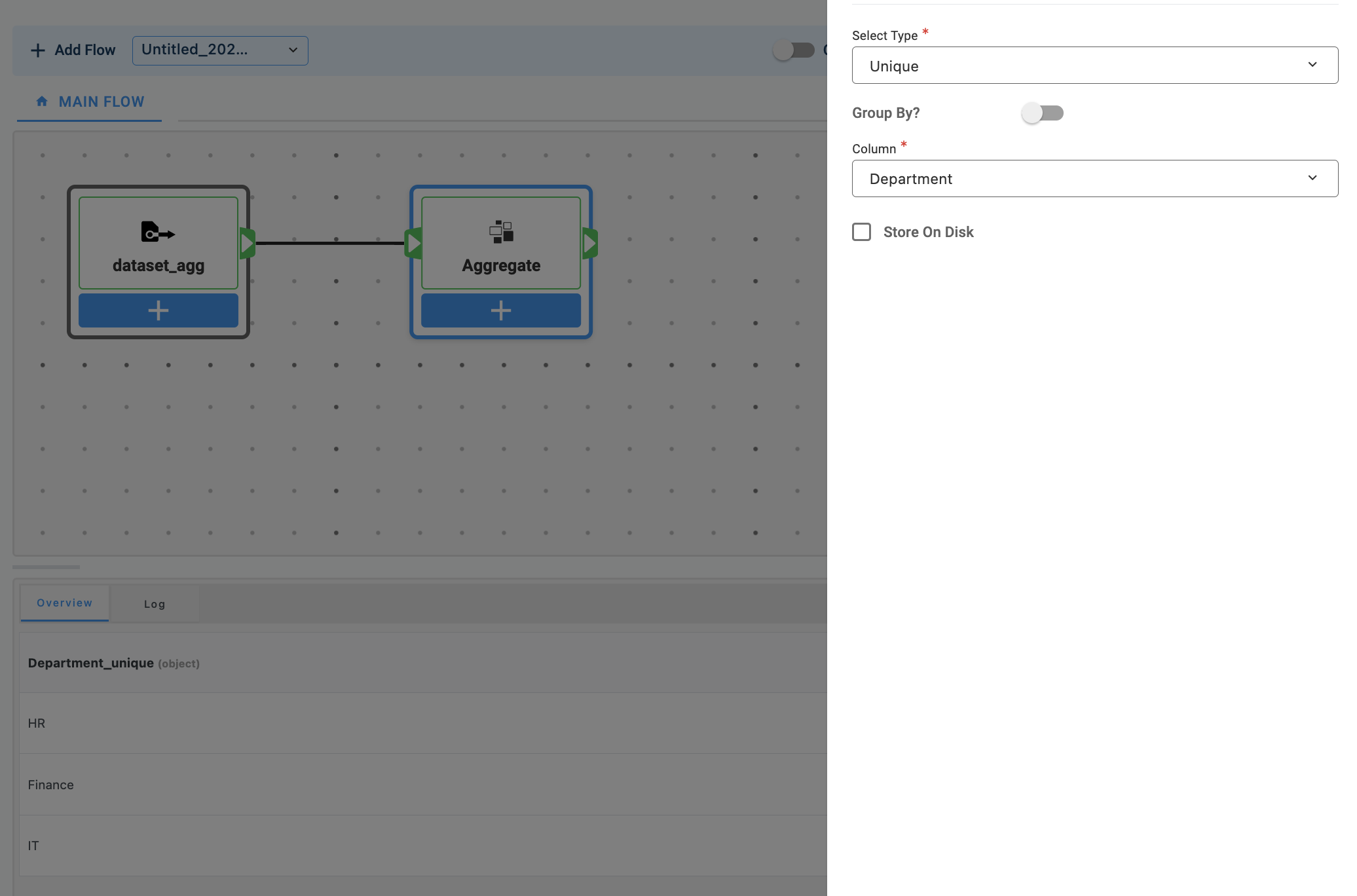Click Aggregate node input port arrow
Image resolution: width=1357 pixels, height=896 pixels.
(x=414, y=244)
